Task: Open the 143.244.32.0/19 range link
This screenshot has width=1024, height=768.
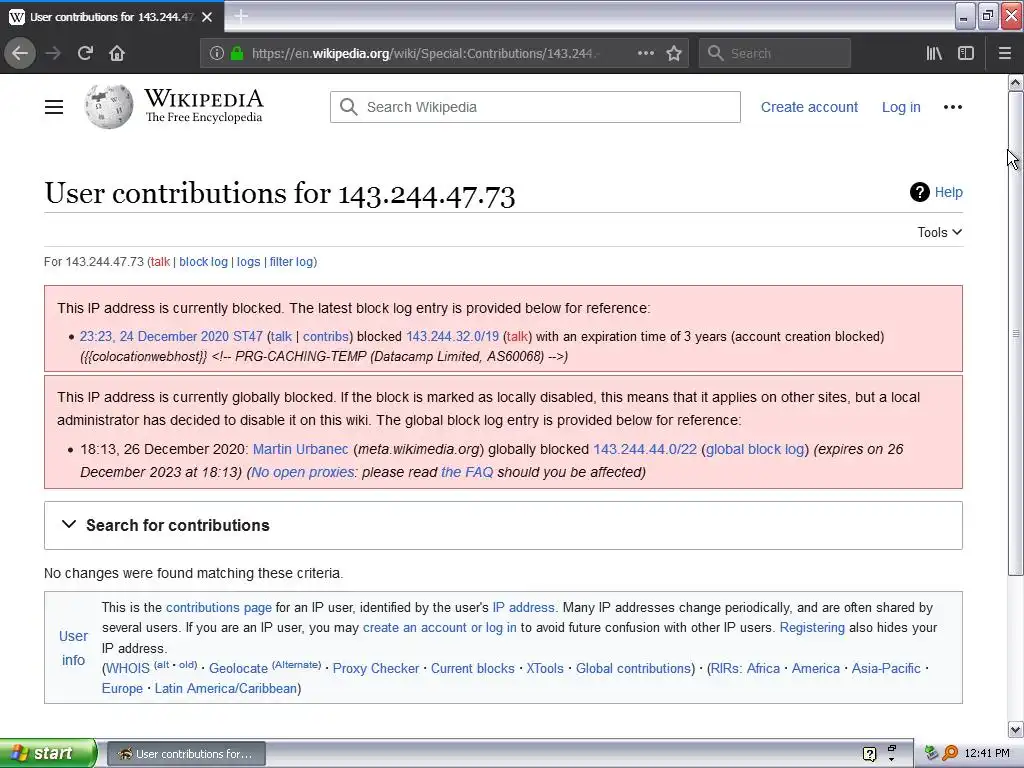Action: (x=453, y=336)
